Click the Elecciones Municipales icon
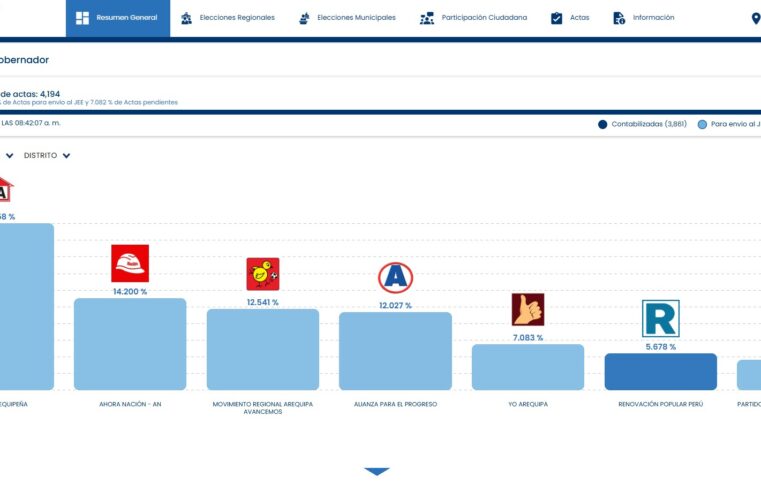Screen dimensions: 761x492 point(304,18)
